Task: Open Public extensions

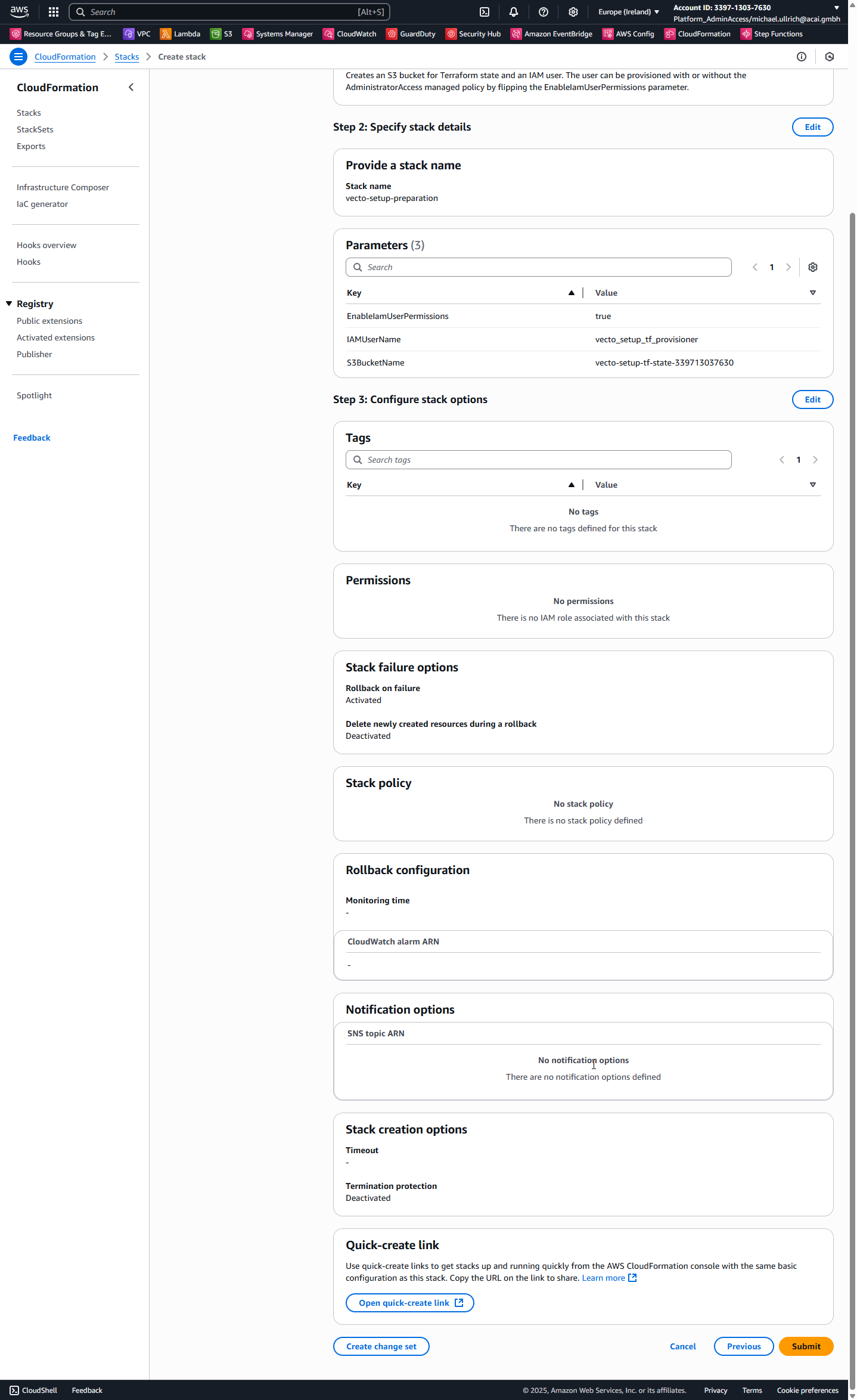Action: click(49, 321)
